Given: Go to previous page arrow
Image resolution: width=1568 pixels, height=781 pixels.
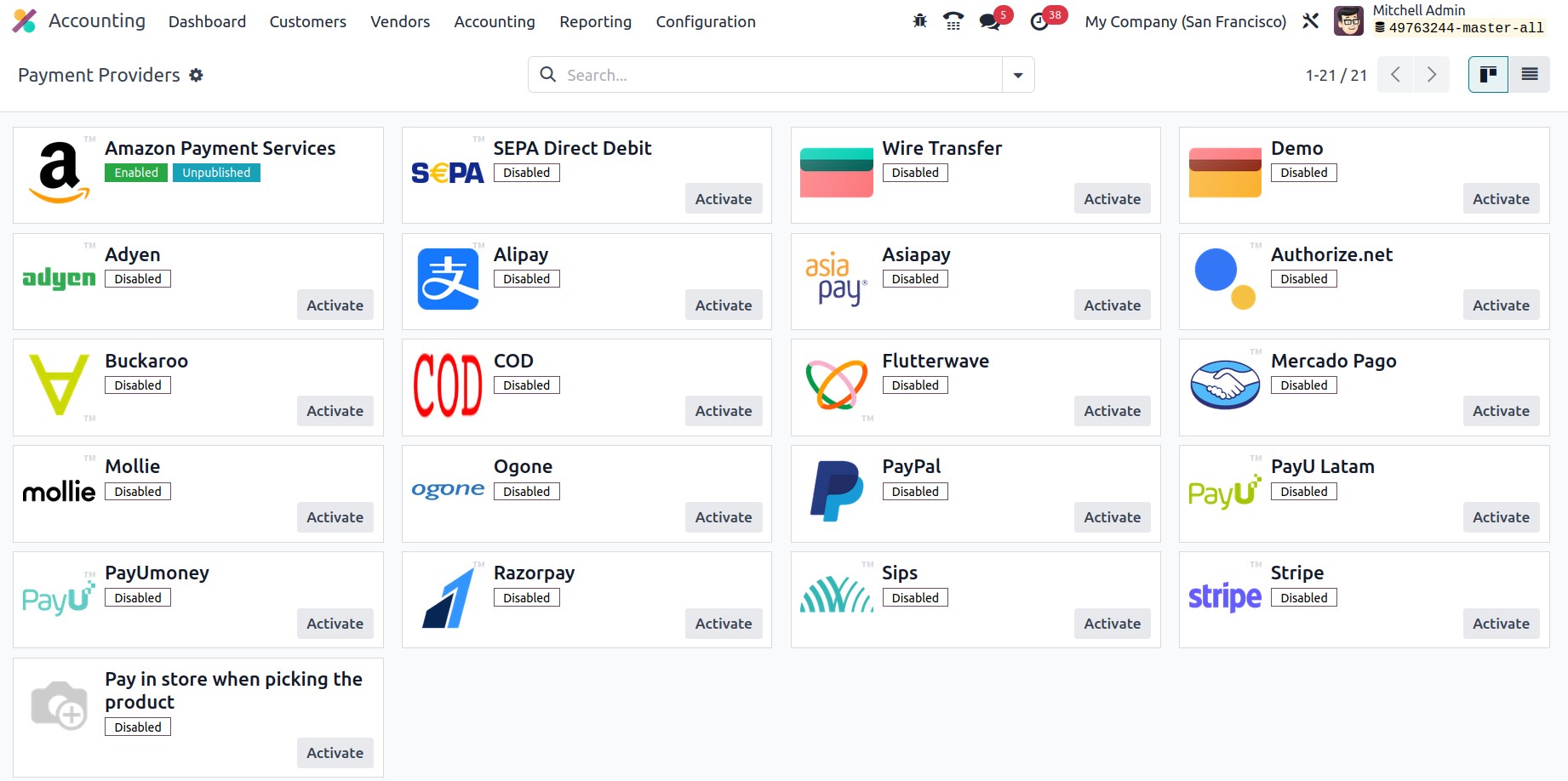Looking at the screenshot, I should [1395, 75].
